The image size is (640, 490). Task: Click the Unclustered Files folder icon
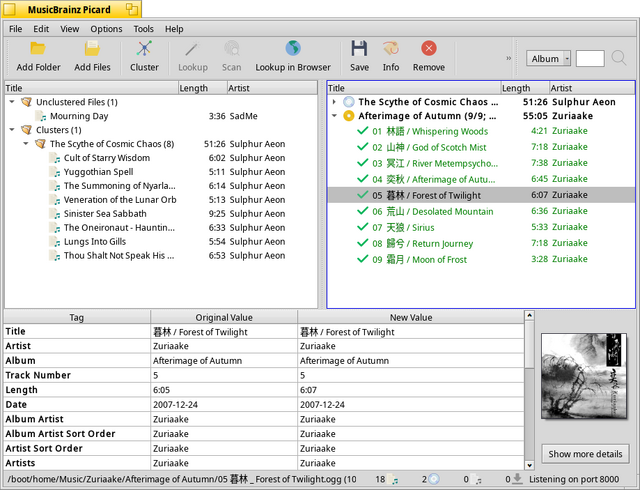(27, 102)
